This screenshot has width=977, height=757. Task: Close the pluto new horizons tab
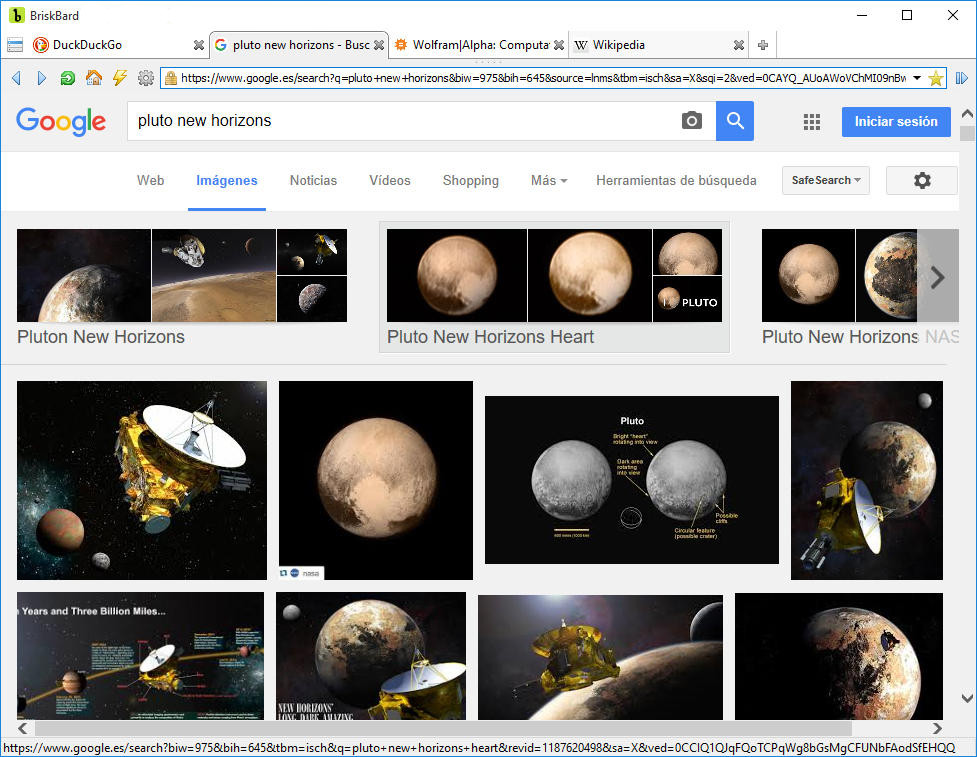click(379, 45)
